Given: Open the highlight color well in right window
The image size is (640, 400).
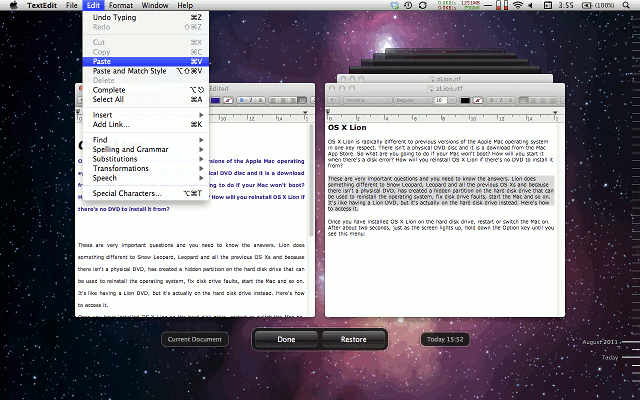Looking at the screenshot, I should click(x=478, y=100).
